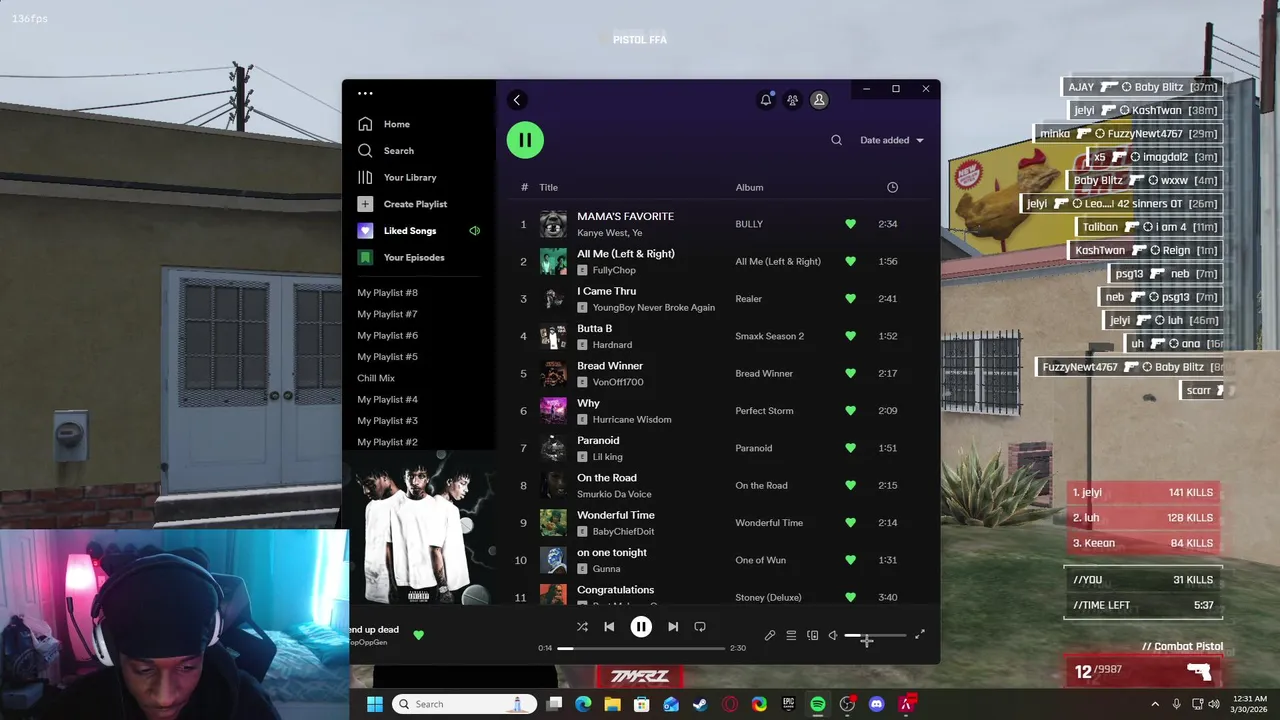
Task: Click the playback progress bar
Action: tap(641, 648)
